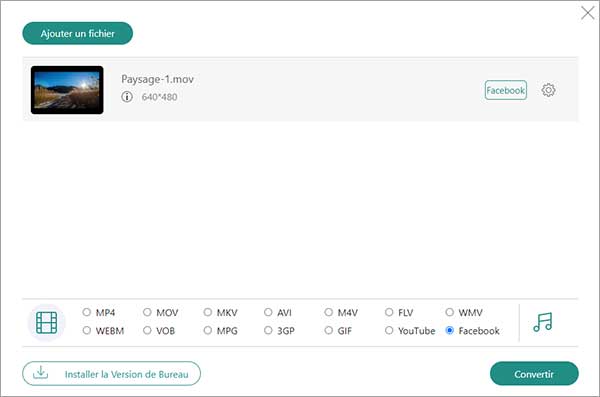The width and height of the screenshot is (600, 397).
Task: Choose MKV as output format
Action: [x=208, y=312]
